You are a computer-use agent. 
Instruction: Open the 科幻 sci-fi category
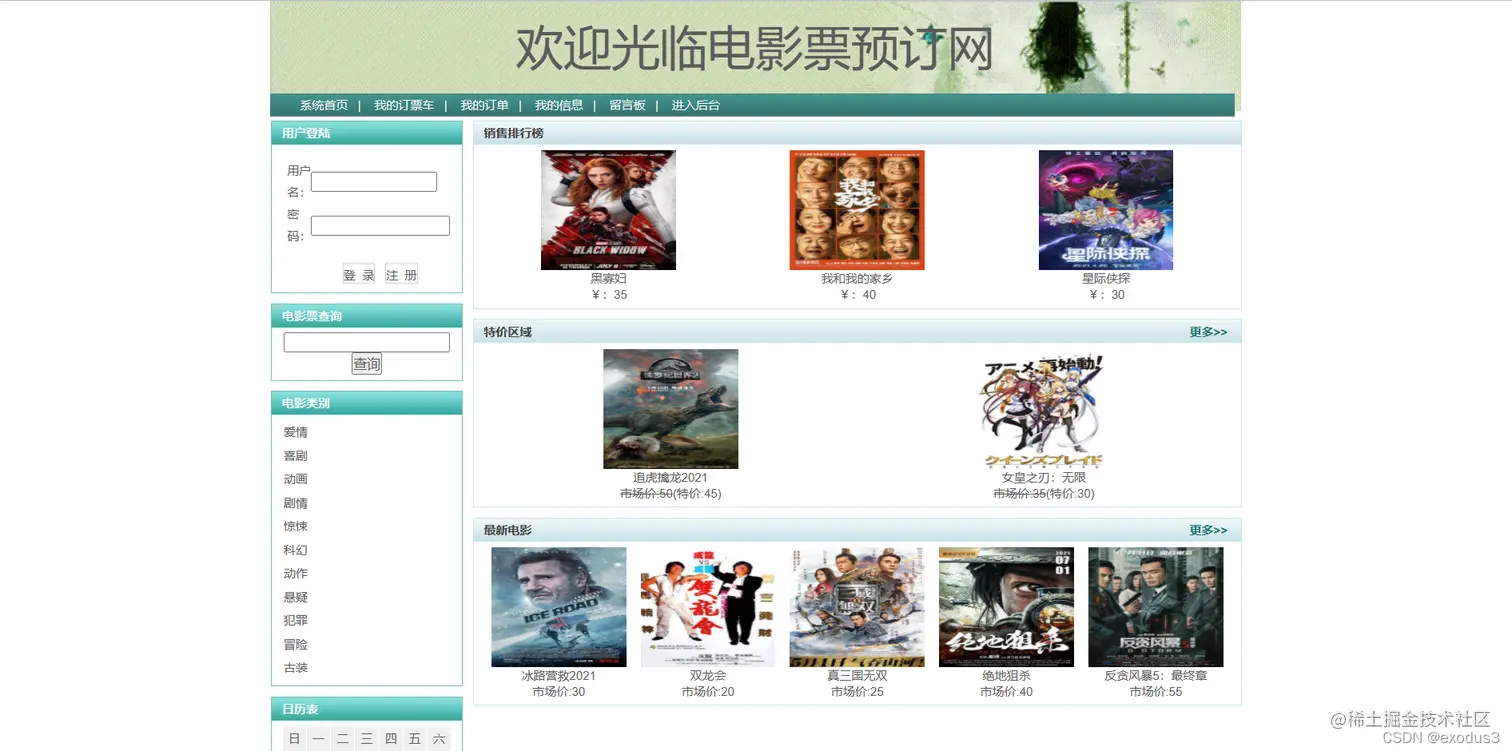[x=296, y=549]
